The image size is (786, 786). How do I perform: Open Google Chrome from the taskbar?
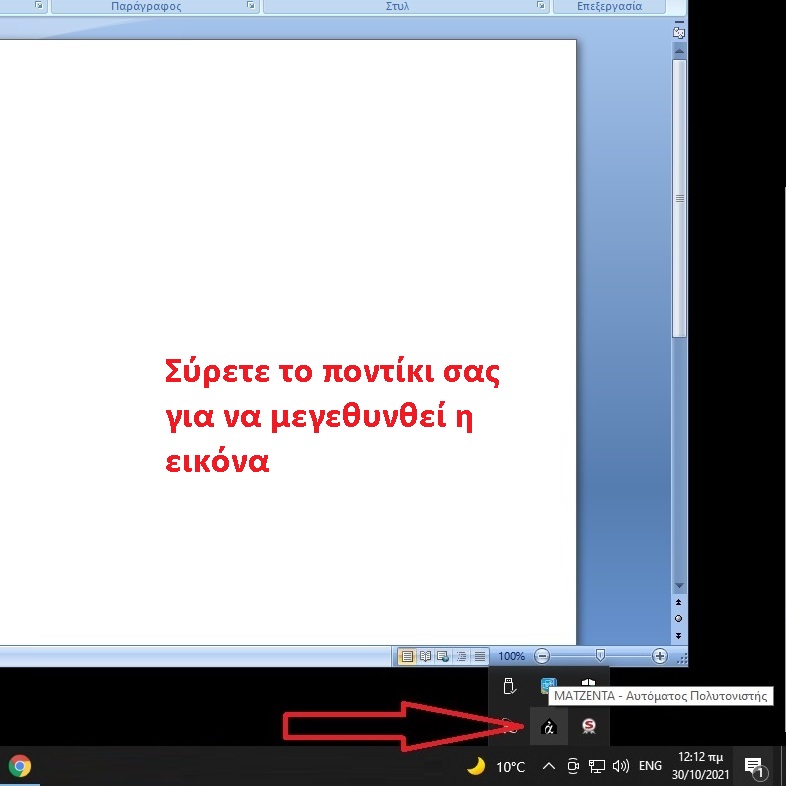(19, 766)
